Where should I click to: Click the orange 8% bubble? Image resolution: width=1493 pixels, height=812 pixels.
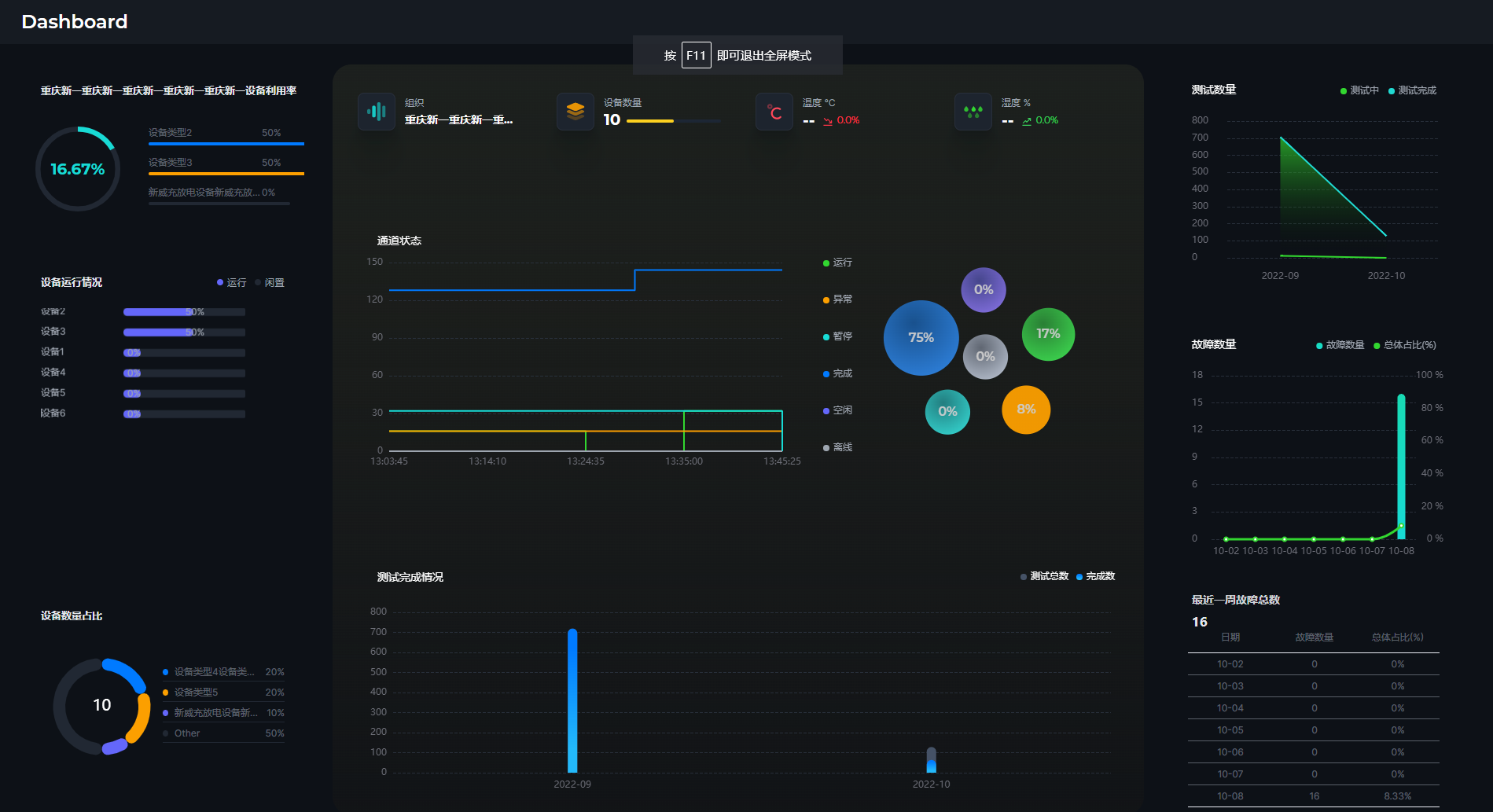(x=1026, y=410)
